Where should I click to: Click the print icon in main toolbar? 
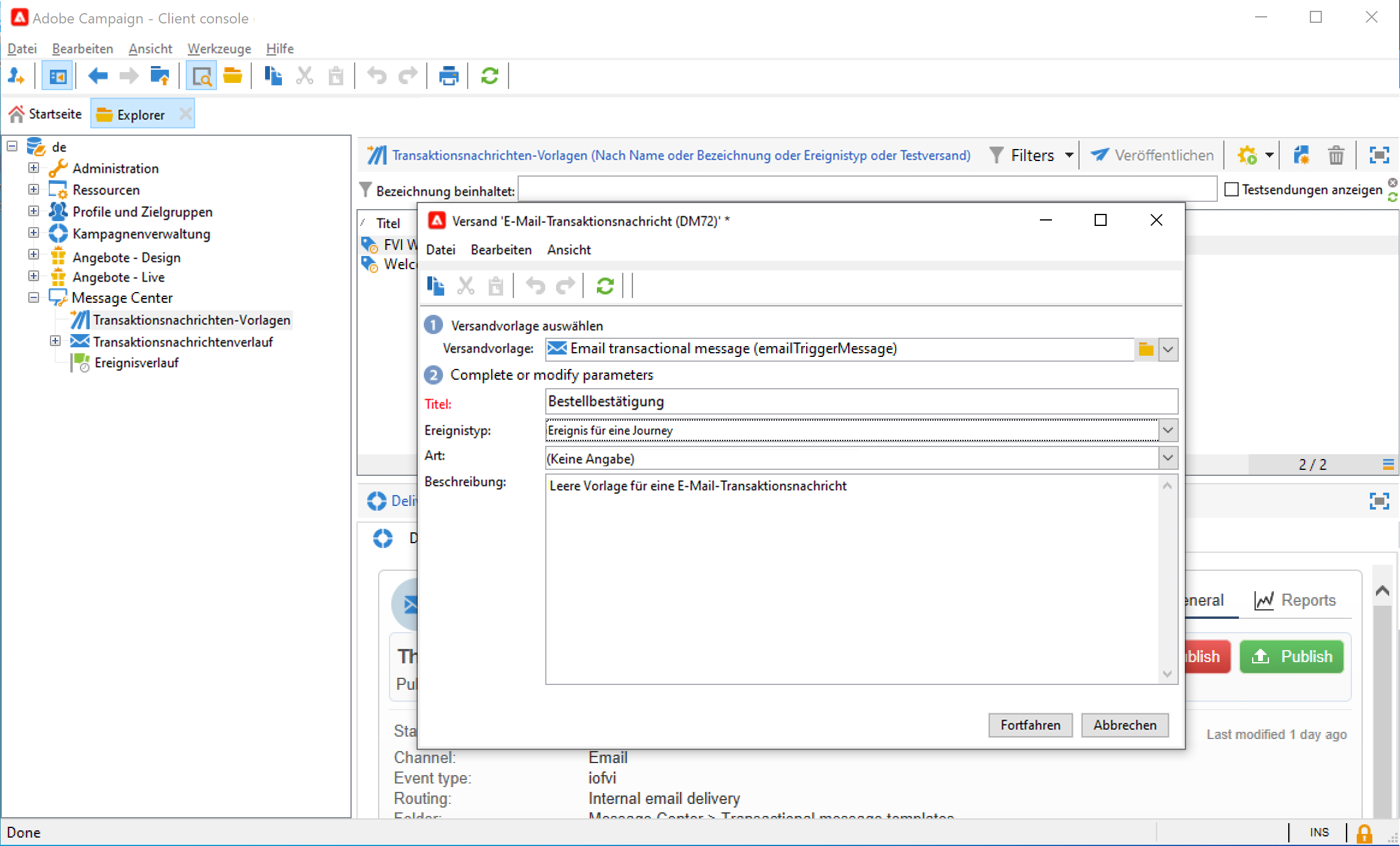[448, 76]
